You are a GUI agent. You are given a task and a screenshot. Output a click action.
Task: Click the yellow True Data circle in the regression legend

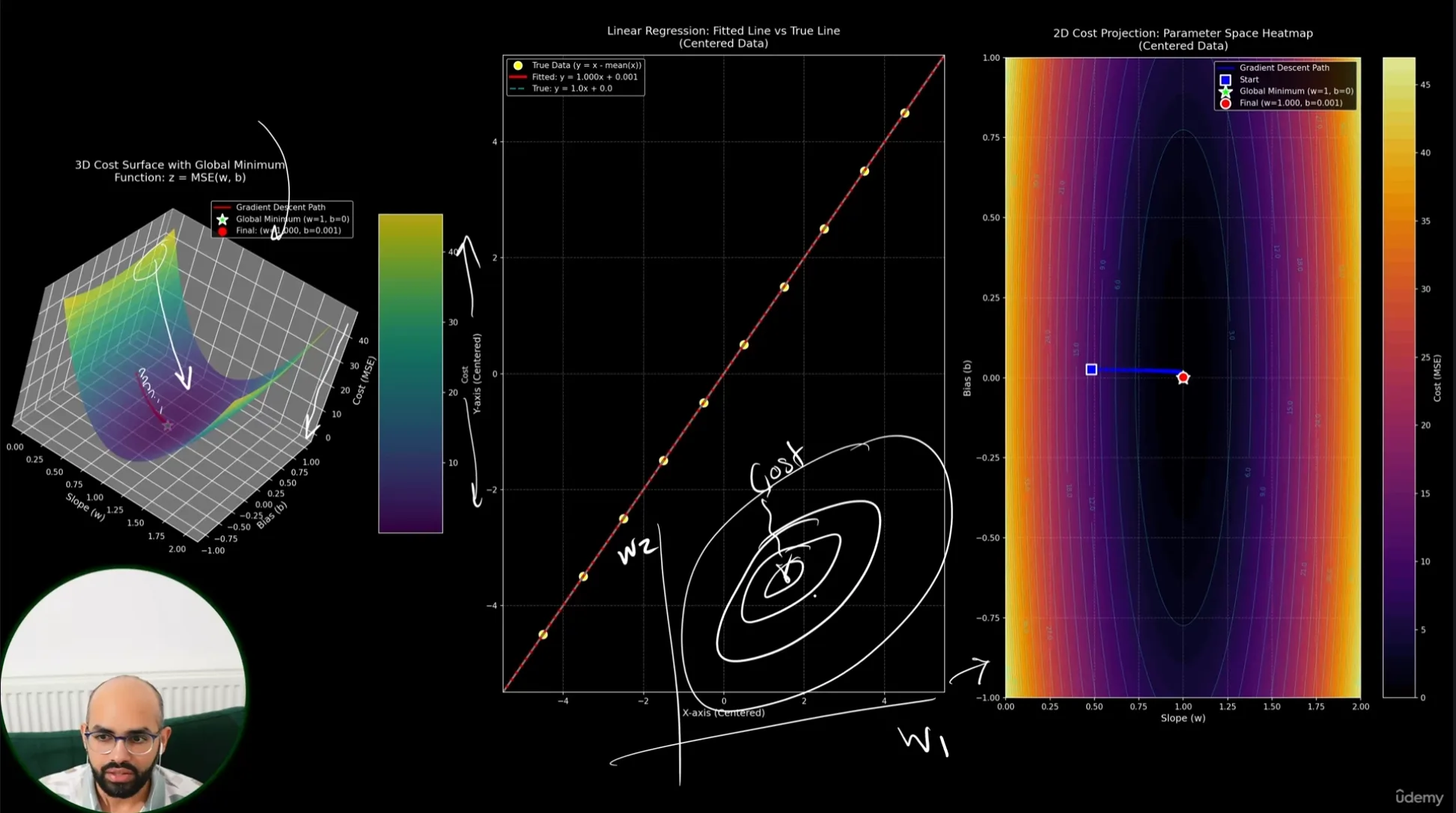coord(517,66)
